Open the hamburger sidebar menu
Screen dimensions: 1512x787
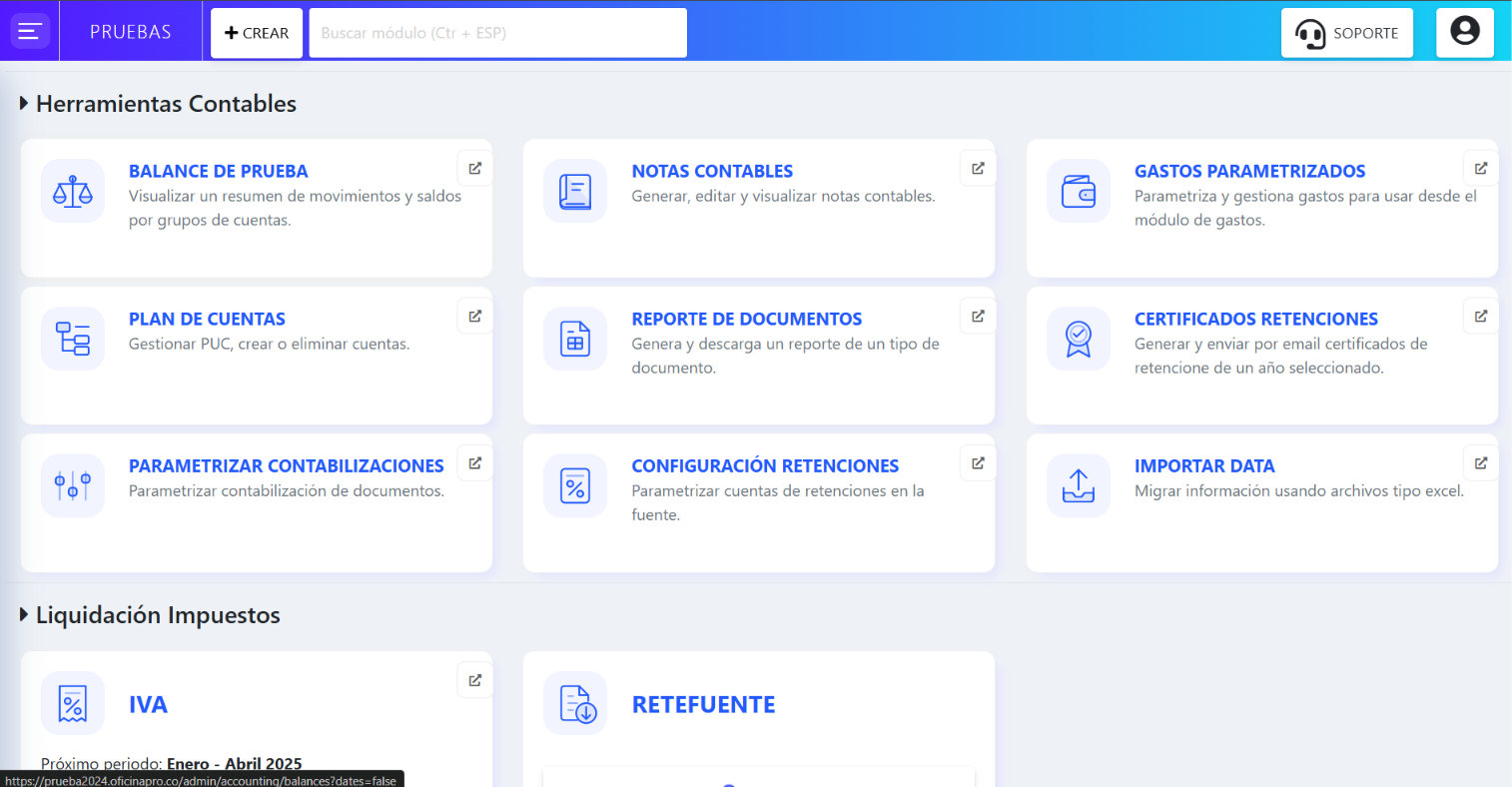[x=30, y=32]
